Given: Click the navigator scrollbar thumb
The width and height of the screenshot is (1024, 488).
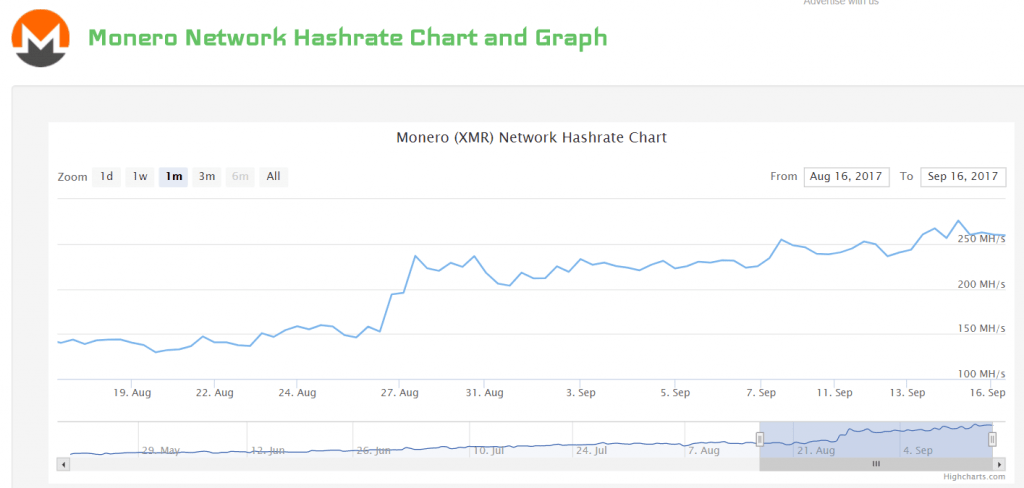Looking at the screenshot, I should tap(876, 464).
